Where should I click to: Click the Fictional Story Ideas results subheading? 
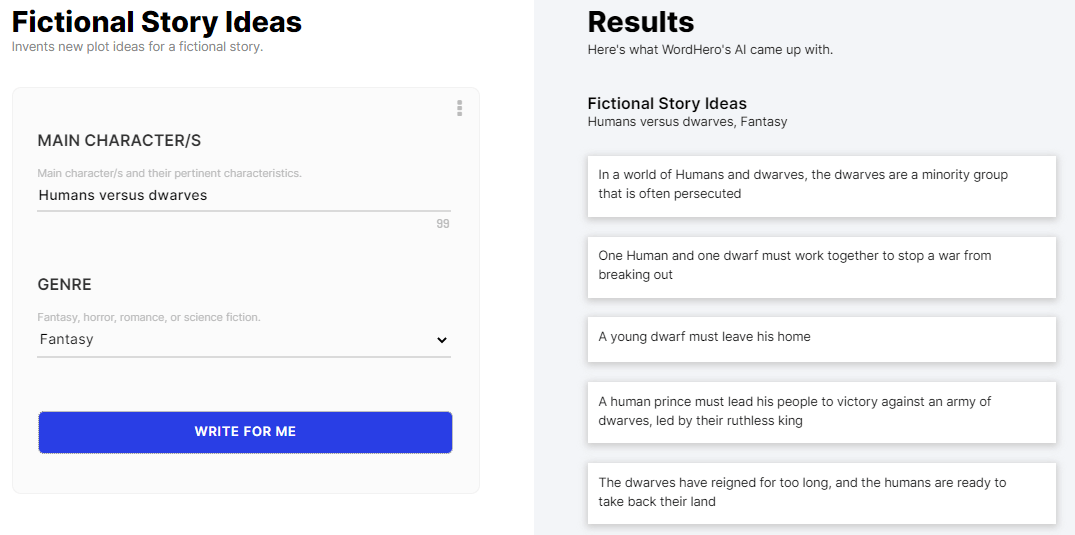[x=667, y=104]
